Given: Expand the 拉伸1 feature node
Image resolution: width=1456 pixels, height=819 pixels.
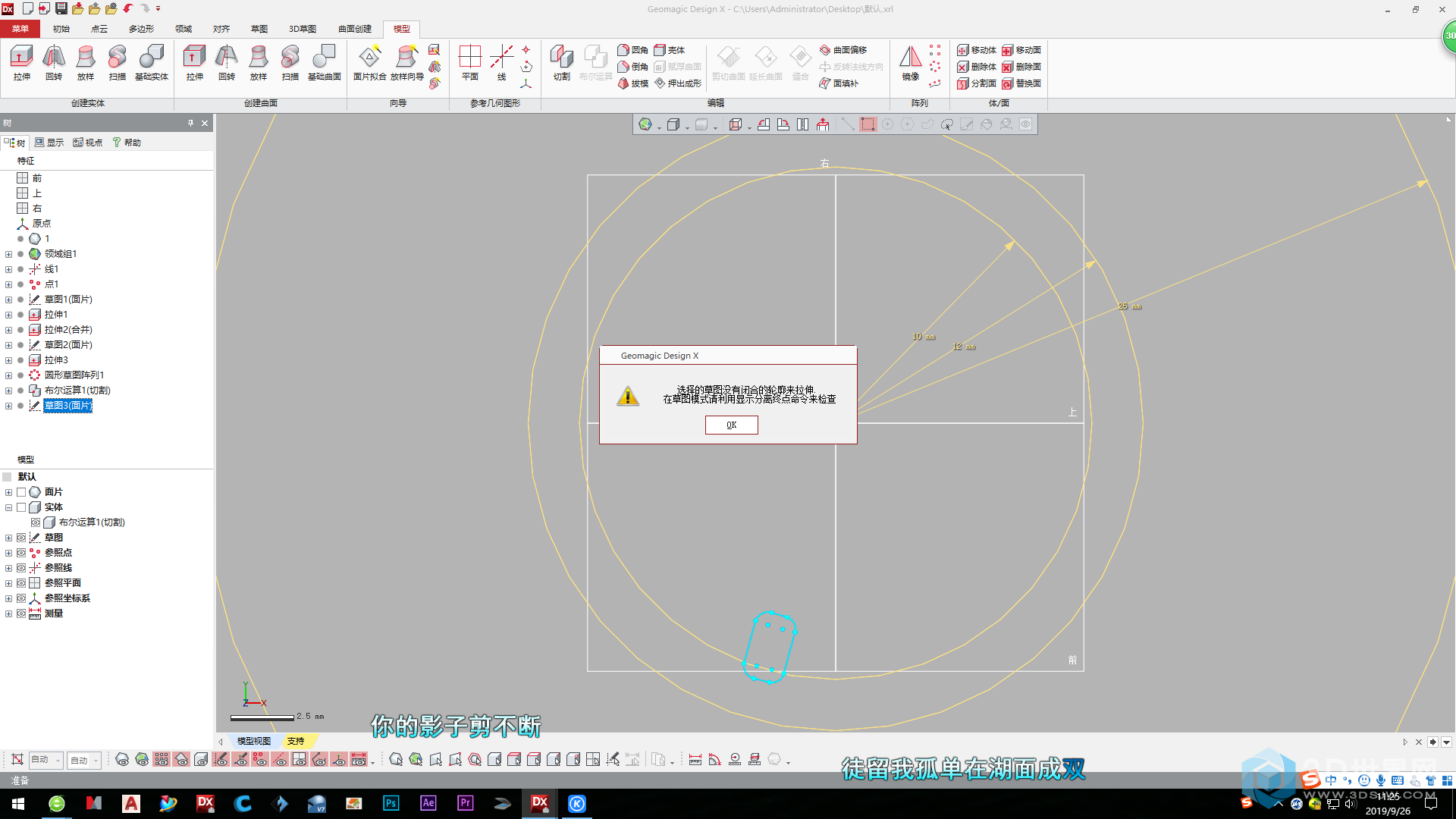Looking at the screenshot, I should (x=8, y=315).
